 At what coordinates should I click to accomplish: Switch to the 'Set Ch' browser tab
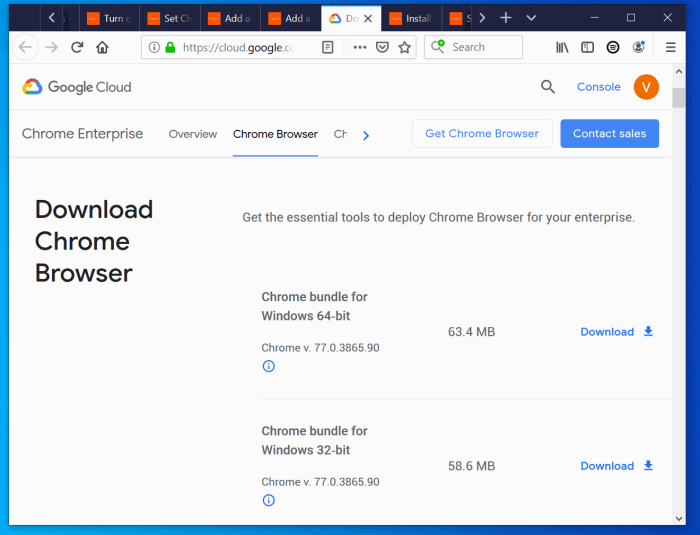click(170, 18)
